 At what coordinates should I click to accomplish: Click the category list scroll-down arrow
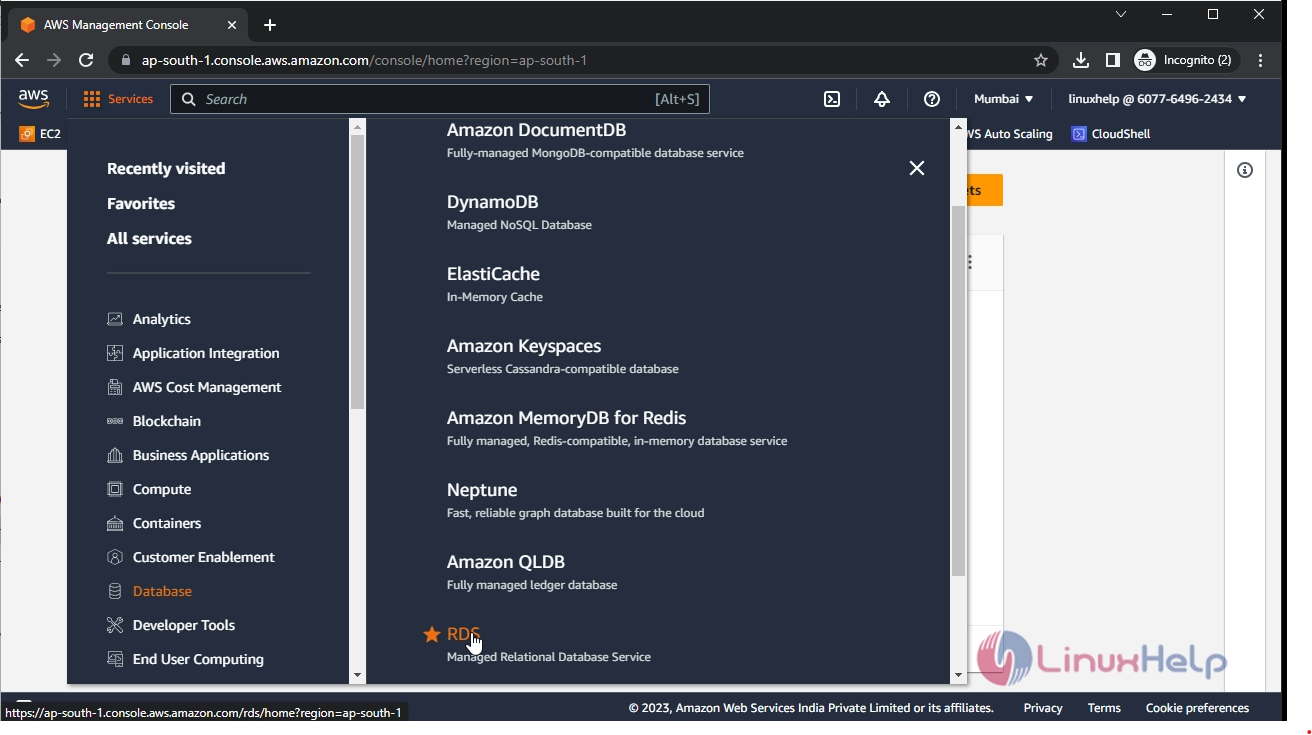click(357, 676)
